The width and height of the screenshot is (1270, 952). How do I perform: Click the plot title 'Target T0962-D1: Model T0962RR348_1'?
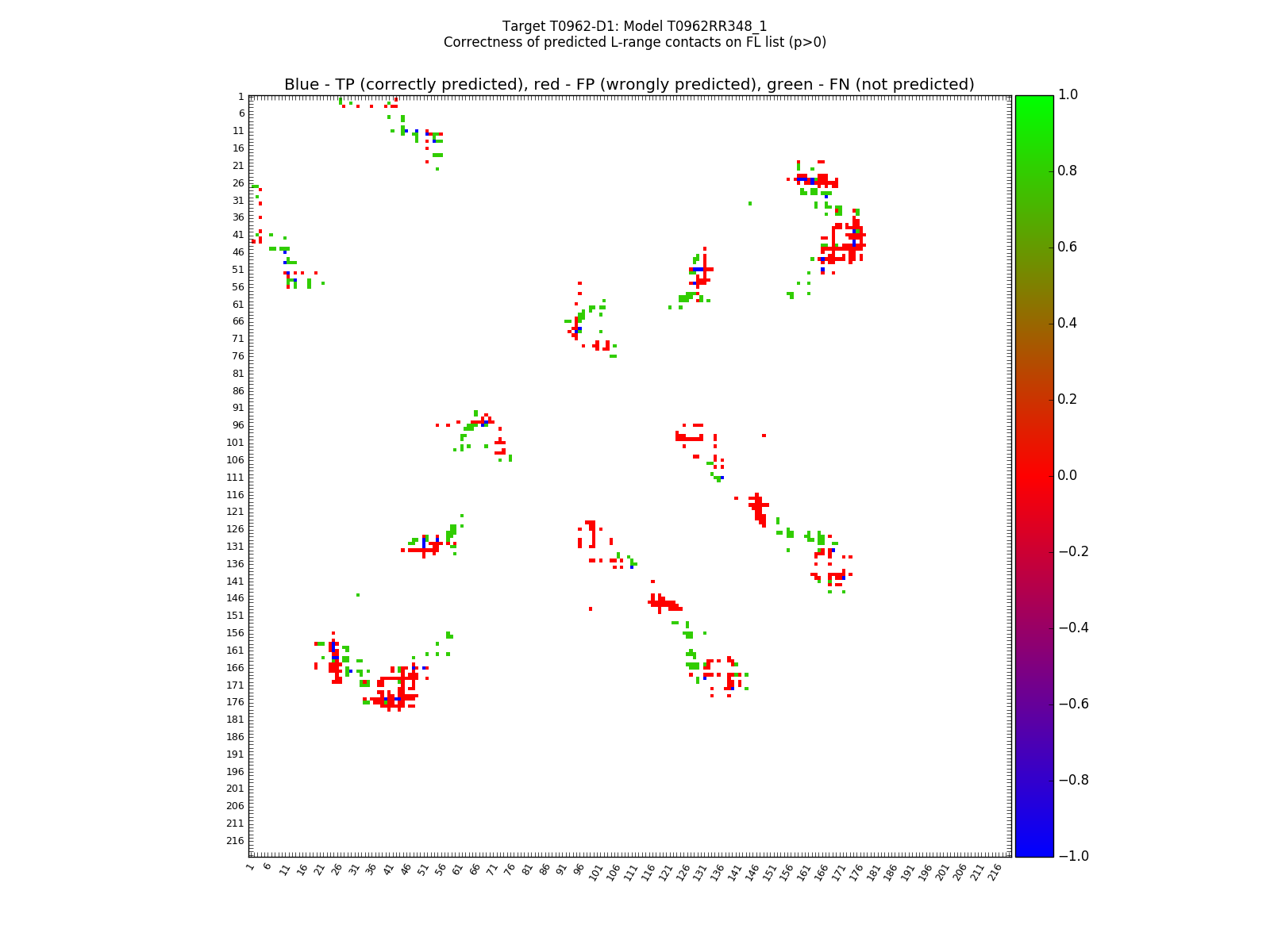tap(634, 26)
